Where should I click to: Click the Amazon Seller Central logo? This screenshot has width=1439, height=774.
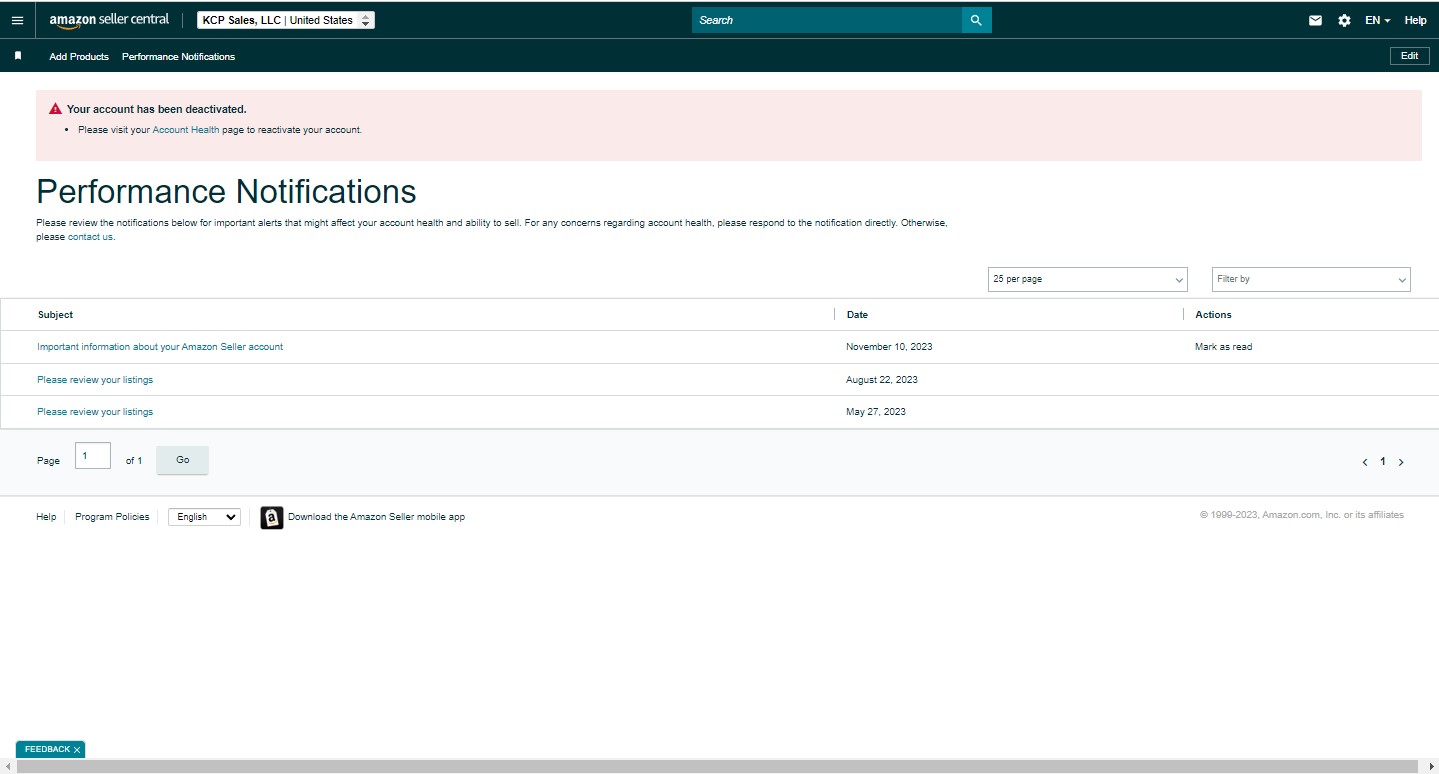[x=109, y=20]
